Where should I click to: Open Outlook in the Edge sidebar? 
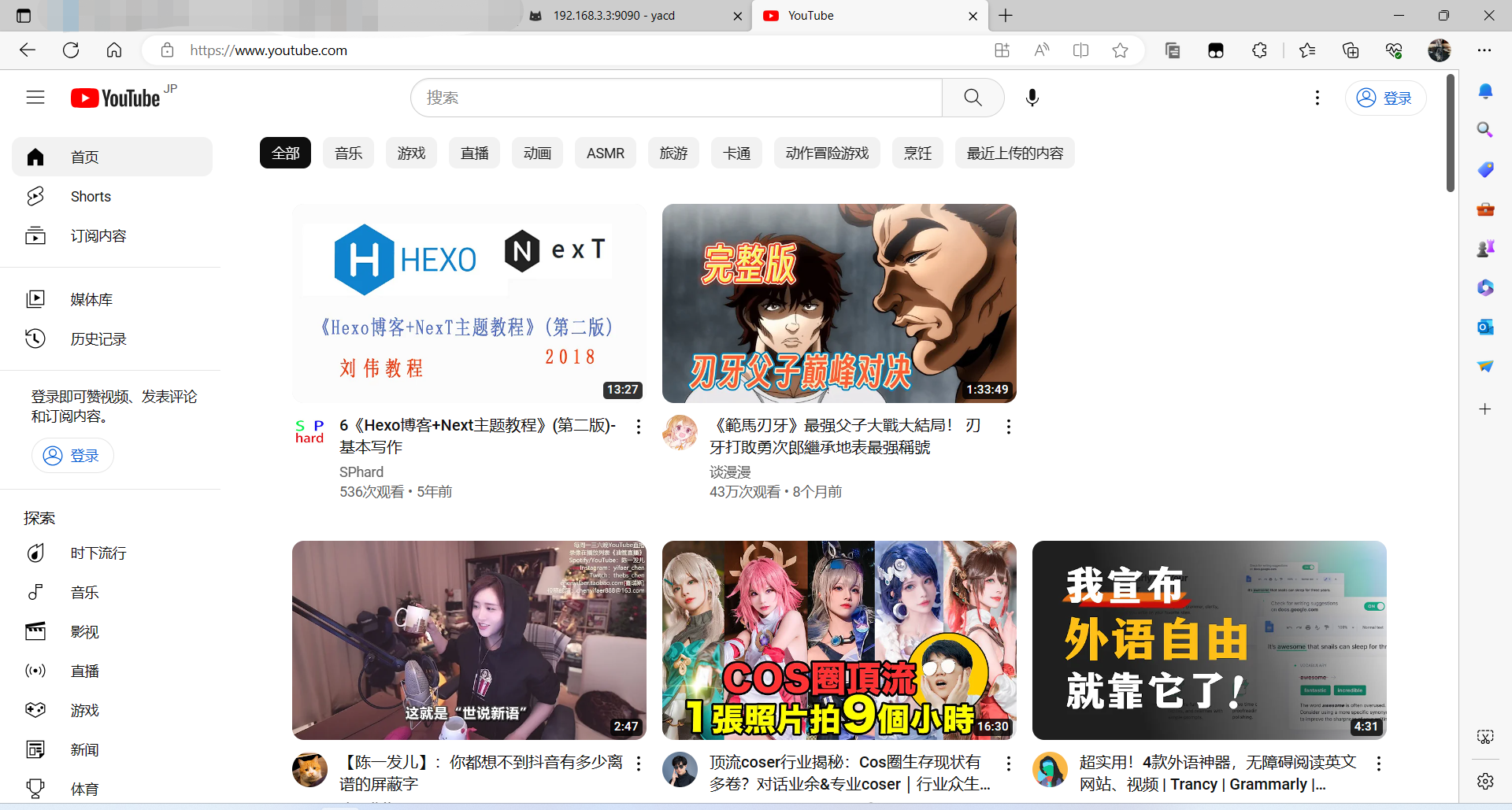click(1485, 327)
